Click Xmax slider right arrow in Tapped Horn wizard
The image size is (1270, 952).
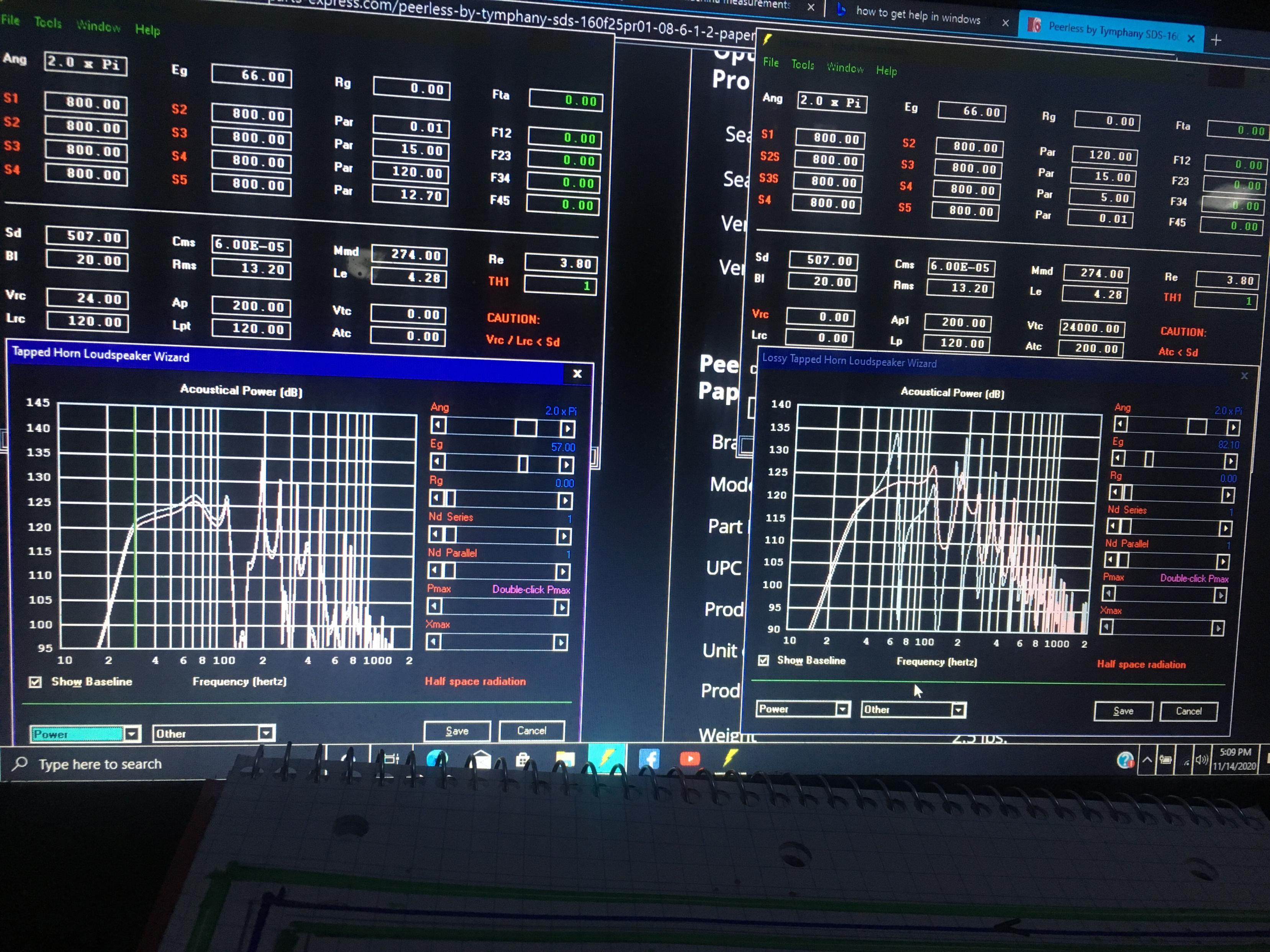click(560, 642)
